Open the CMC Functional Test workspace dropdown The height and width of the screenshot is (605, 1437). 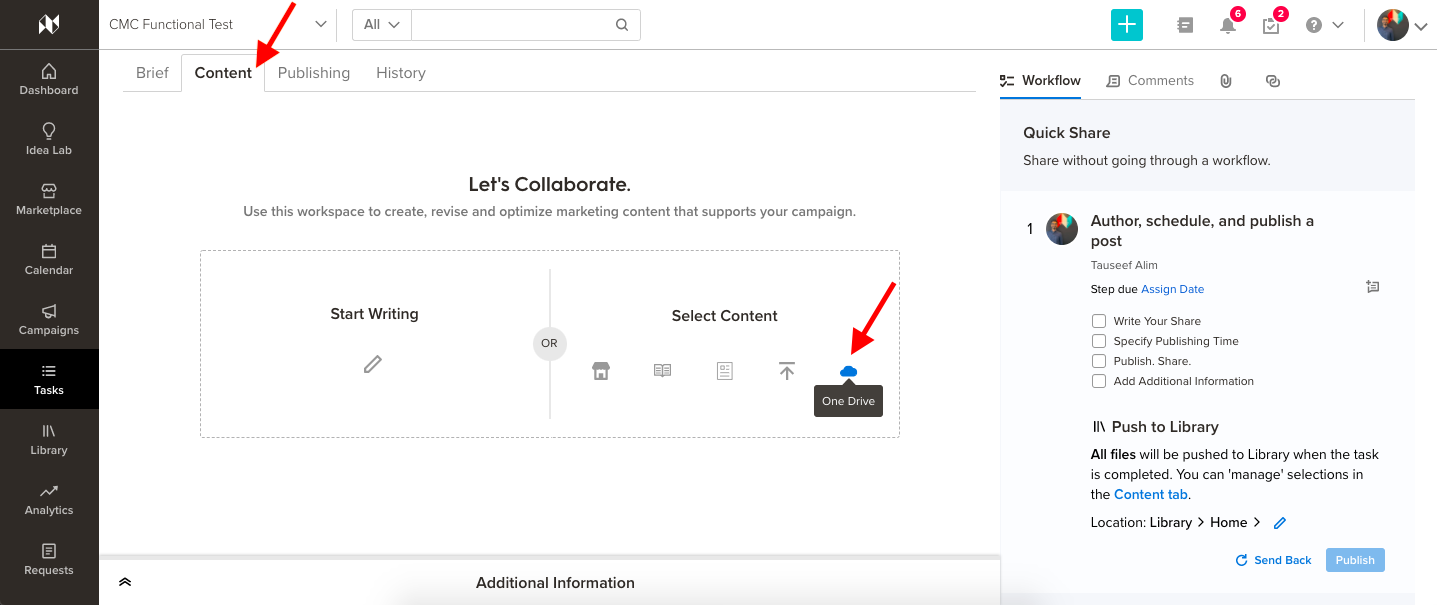(218, 24)
